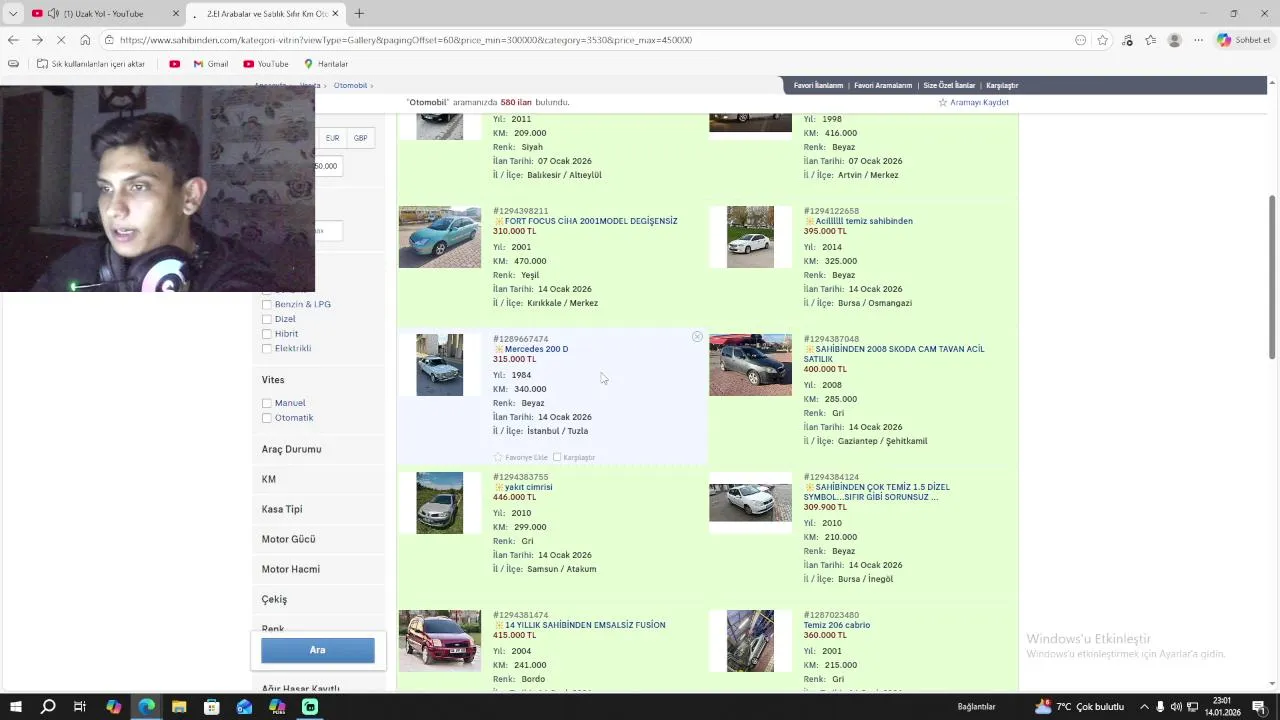The image size is (1280, 720).
Task: Open browser settings and more menu
Action: pyautogui.click(x=1198, y=40)
